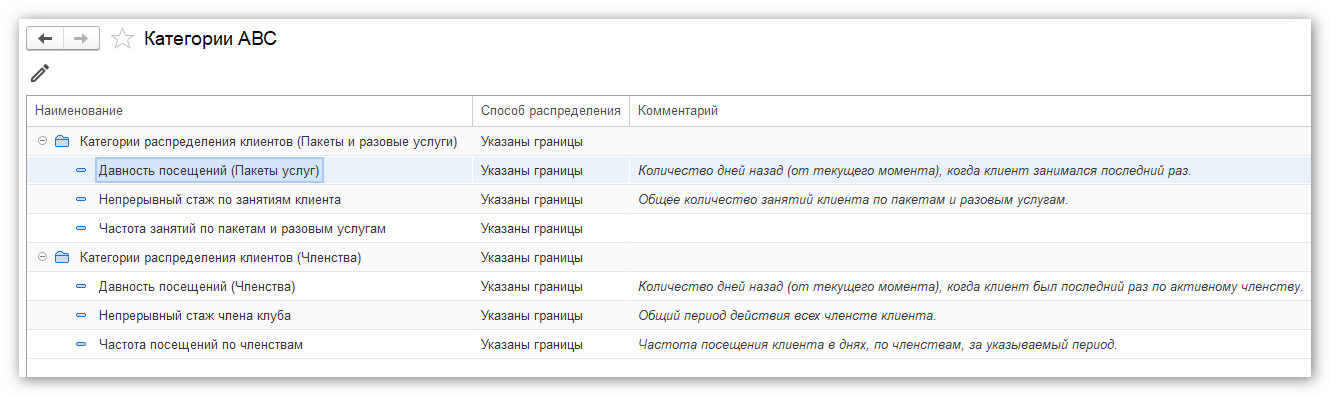Select row Давность посещений (Пакеты услуг)
1331x397 pixels.
[x=669, y=171]
